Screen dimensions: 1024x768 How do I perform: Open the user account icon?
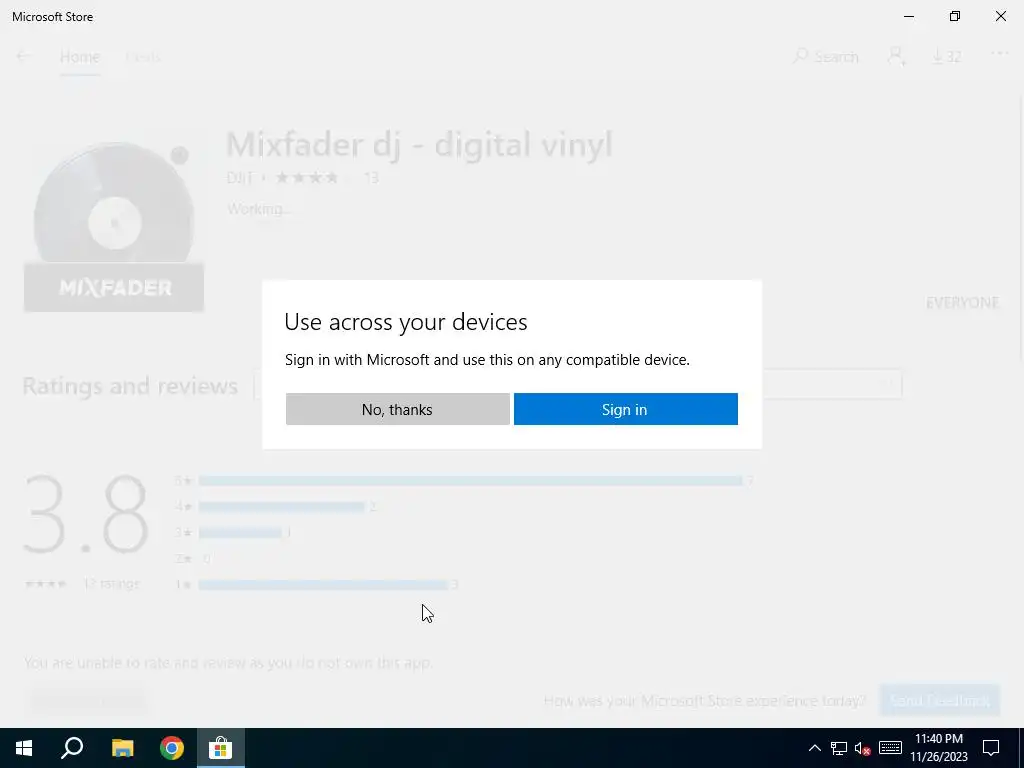point(897,57)
